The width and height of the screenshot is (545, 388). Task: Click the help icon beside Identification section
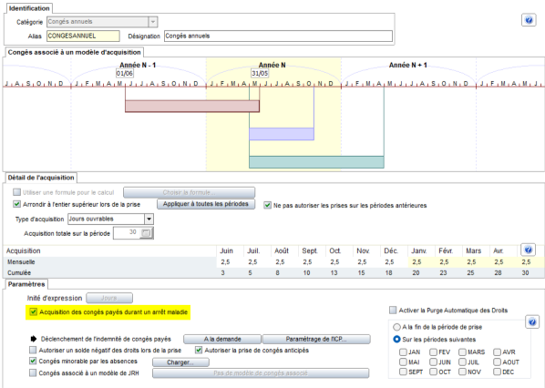[529, 20]
